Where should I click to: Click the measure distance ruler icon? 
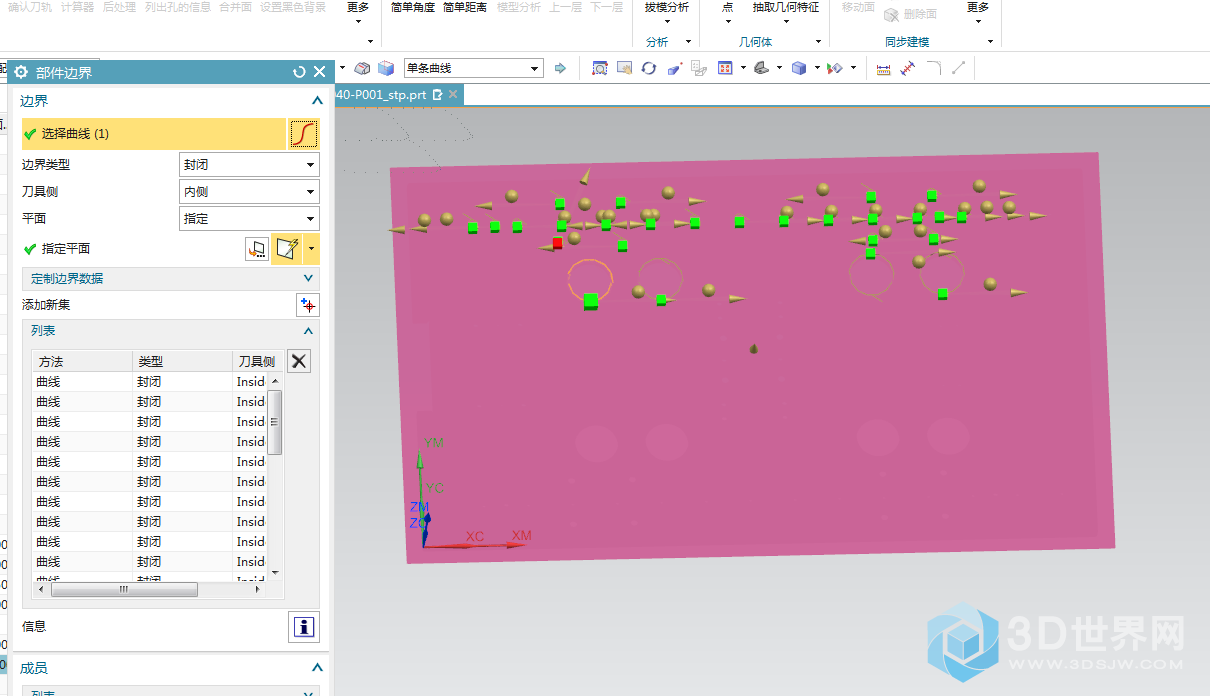pyautogui.click(x=883, y=69)
